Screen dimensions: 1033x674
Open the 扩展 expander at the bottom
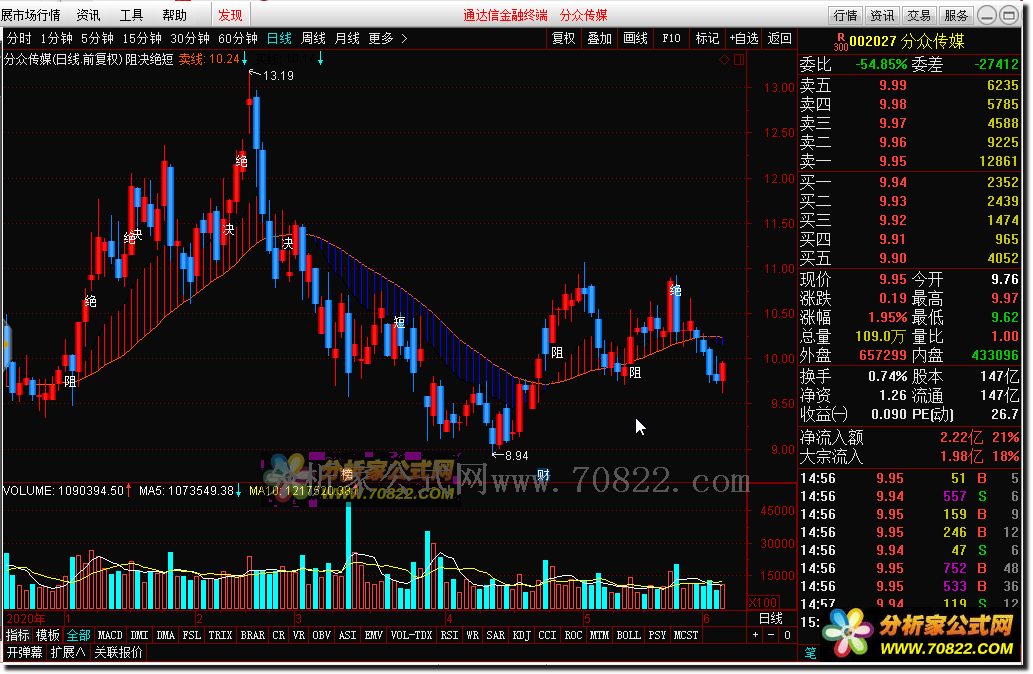coord(68,652)
